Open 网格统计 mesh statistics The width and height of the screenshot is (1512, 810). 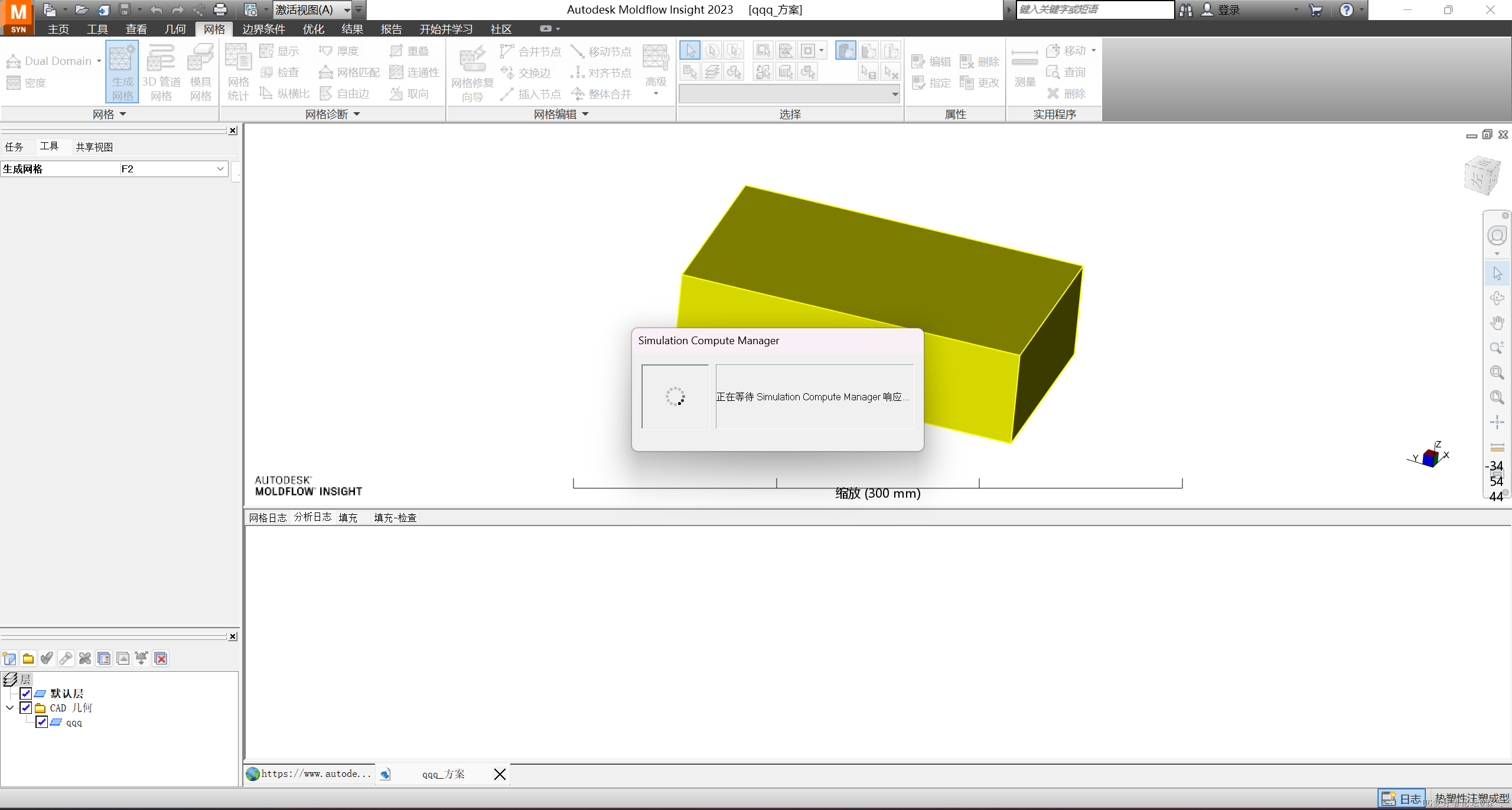coord(238,72)
